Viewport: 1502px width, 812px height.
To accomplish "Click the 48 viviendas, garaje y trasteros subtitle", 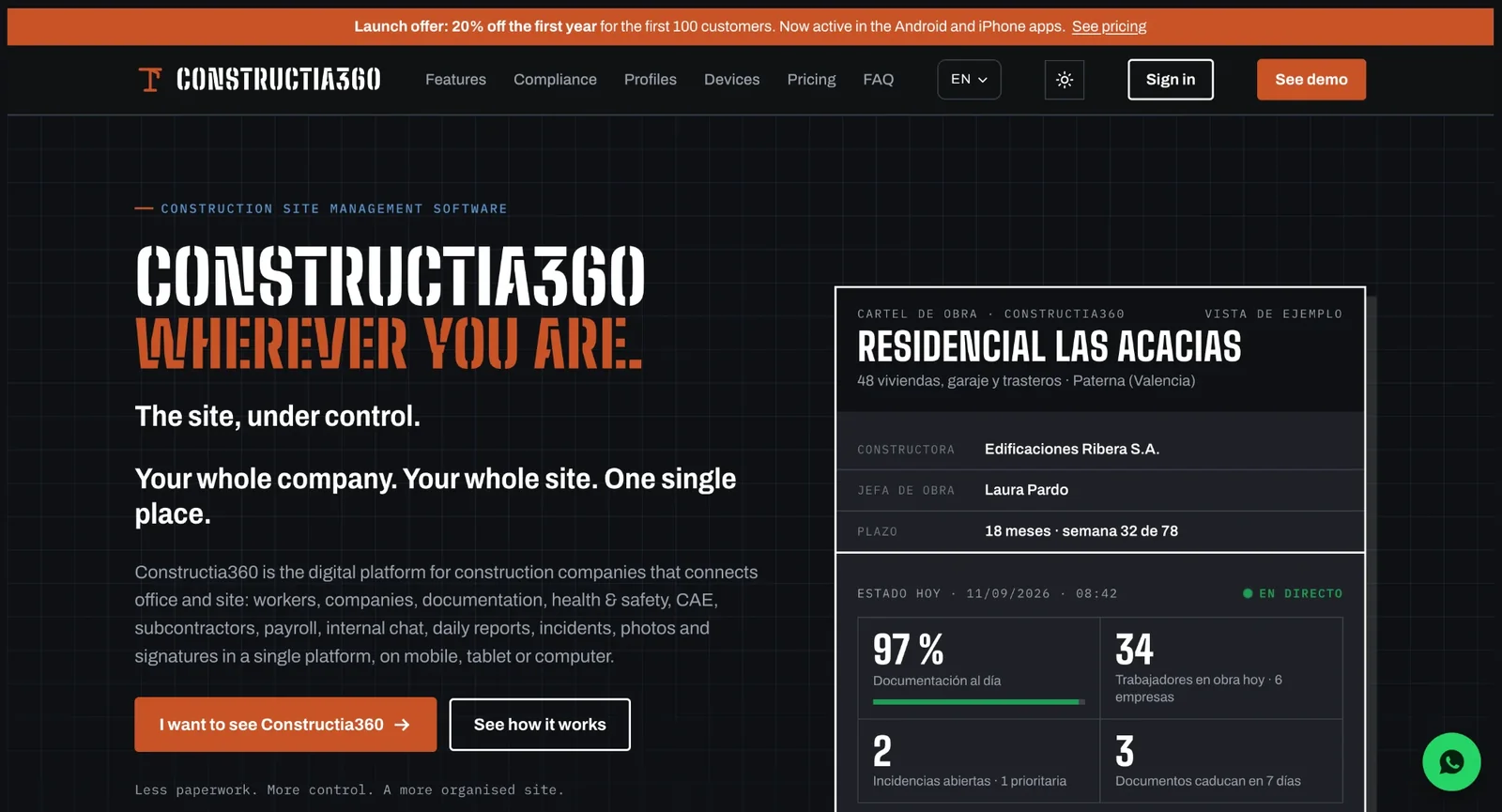I will point(1026,380).
